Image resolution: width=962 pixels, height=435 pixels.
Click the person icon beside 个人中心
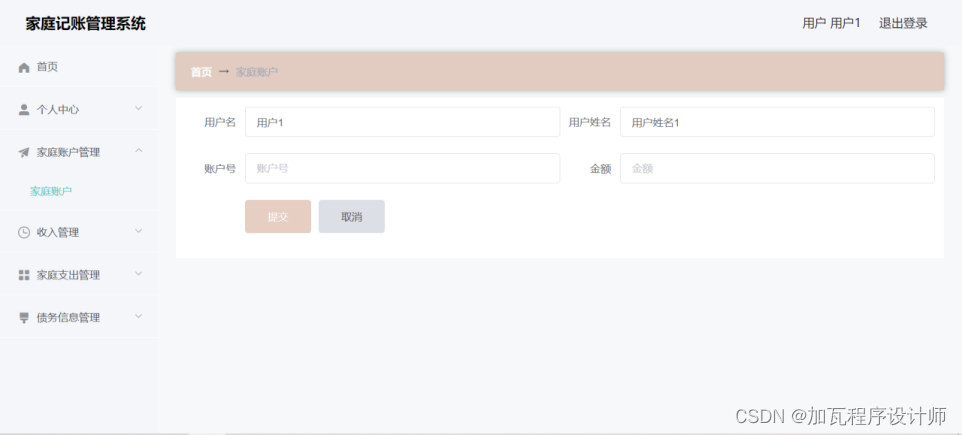pyautogui.click(x=24, y=110)
